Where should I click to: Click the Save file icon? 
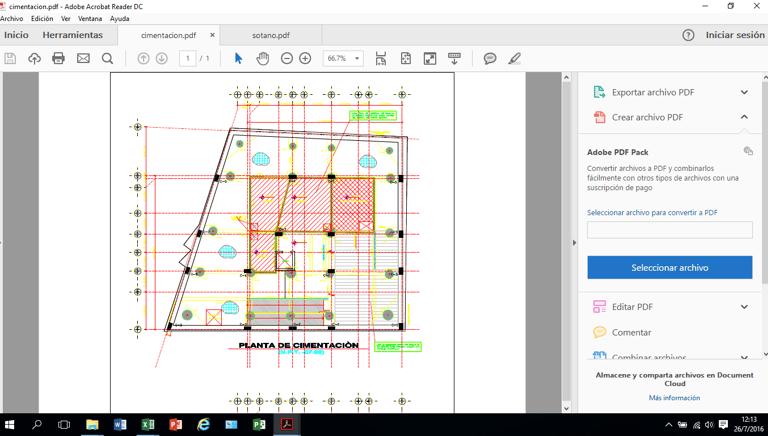coord(10,58)
